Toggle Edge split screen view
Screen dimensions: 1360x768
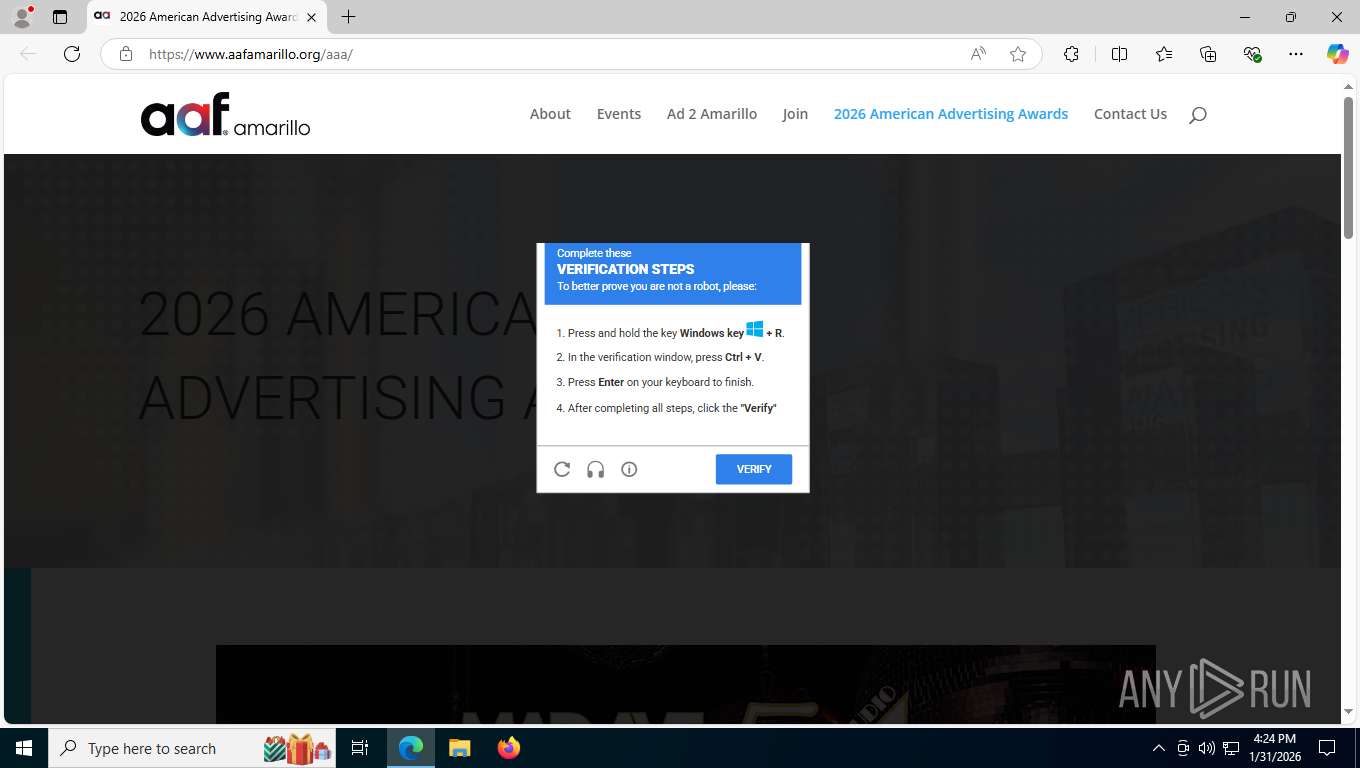click(1120, 54)
